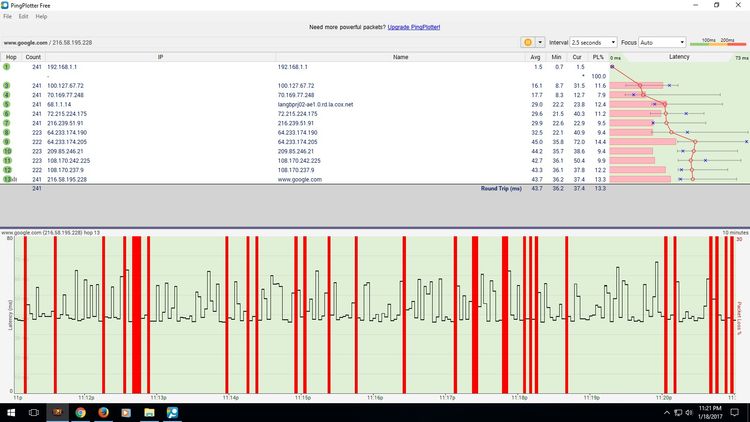
Task: Select www.google.com in the Name column
Action: pyautogui.click(x=299, y=179)
